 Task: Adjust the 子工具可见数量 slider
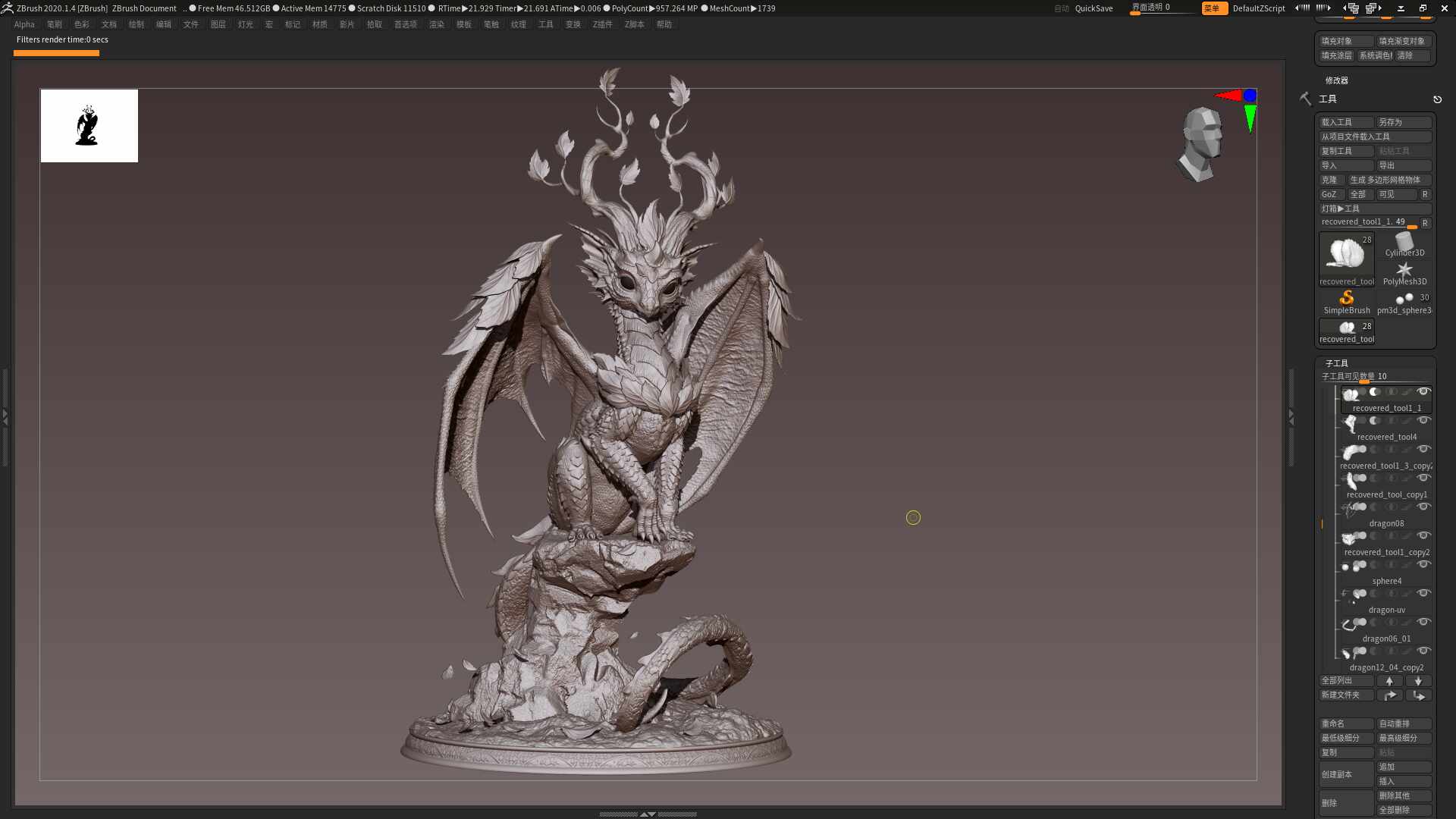1375,377
